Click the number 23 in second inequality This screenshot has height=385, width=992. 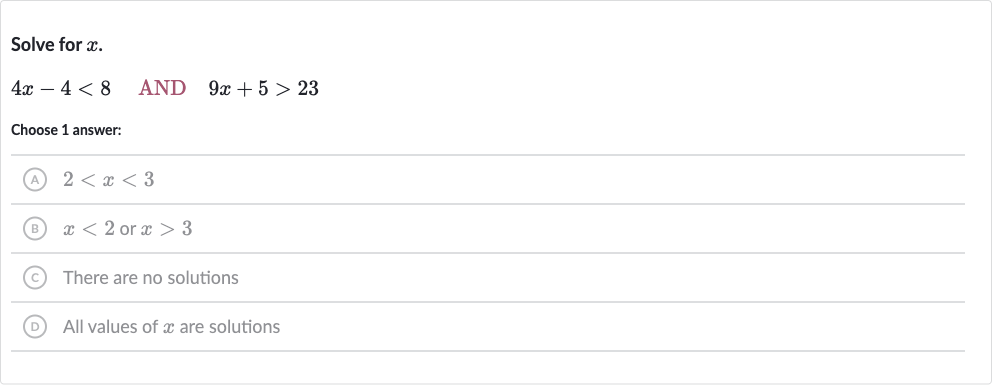[308, 89]
